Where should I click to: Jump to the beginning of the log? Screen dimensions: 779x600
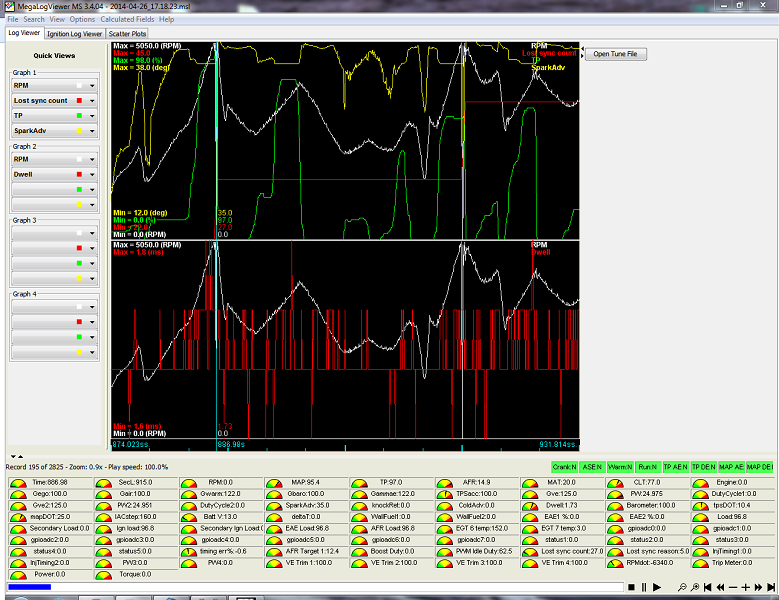click(707, 586)
